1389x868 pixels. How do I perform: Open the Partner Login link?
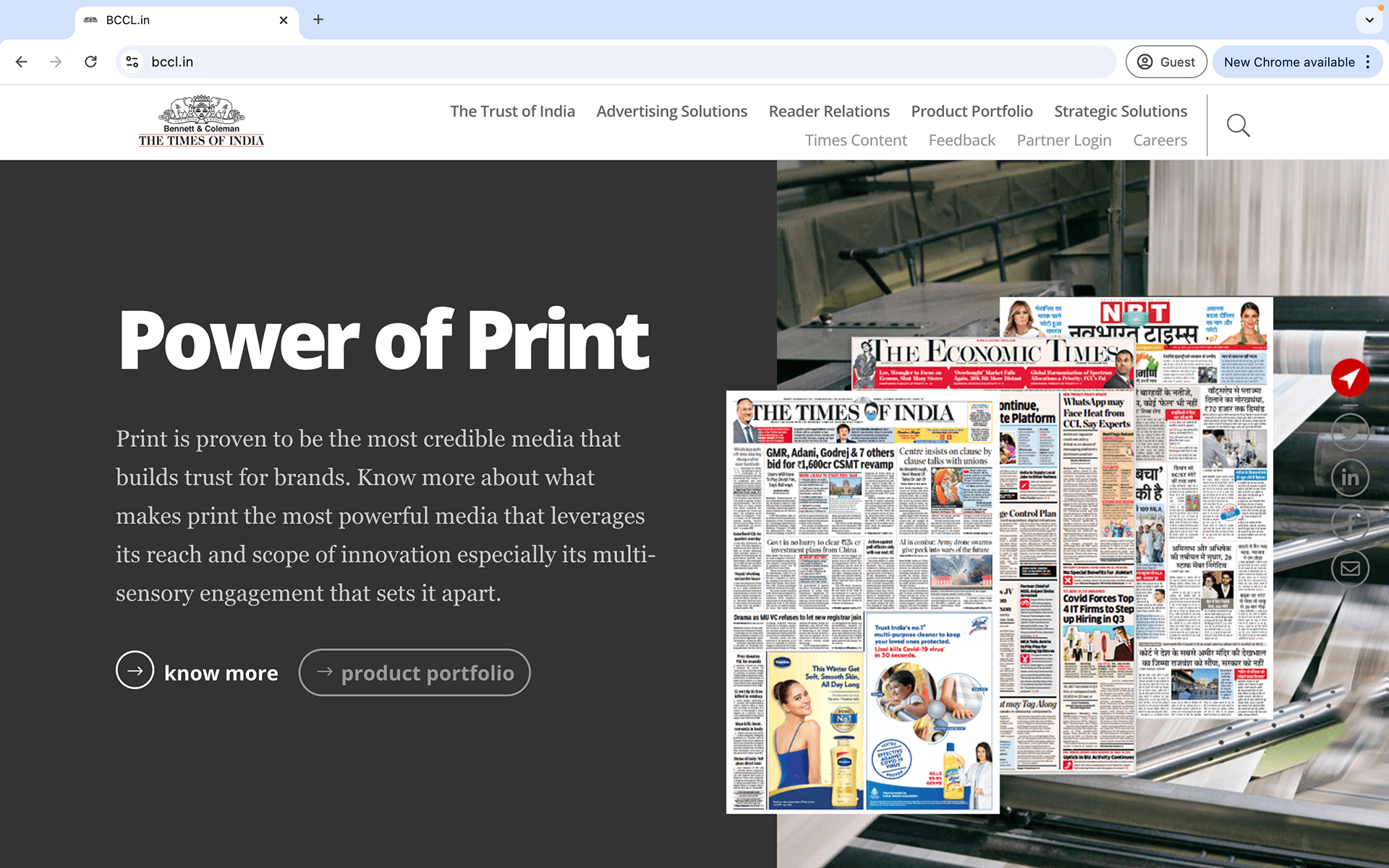tap(1063, 140)
